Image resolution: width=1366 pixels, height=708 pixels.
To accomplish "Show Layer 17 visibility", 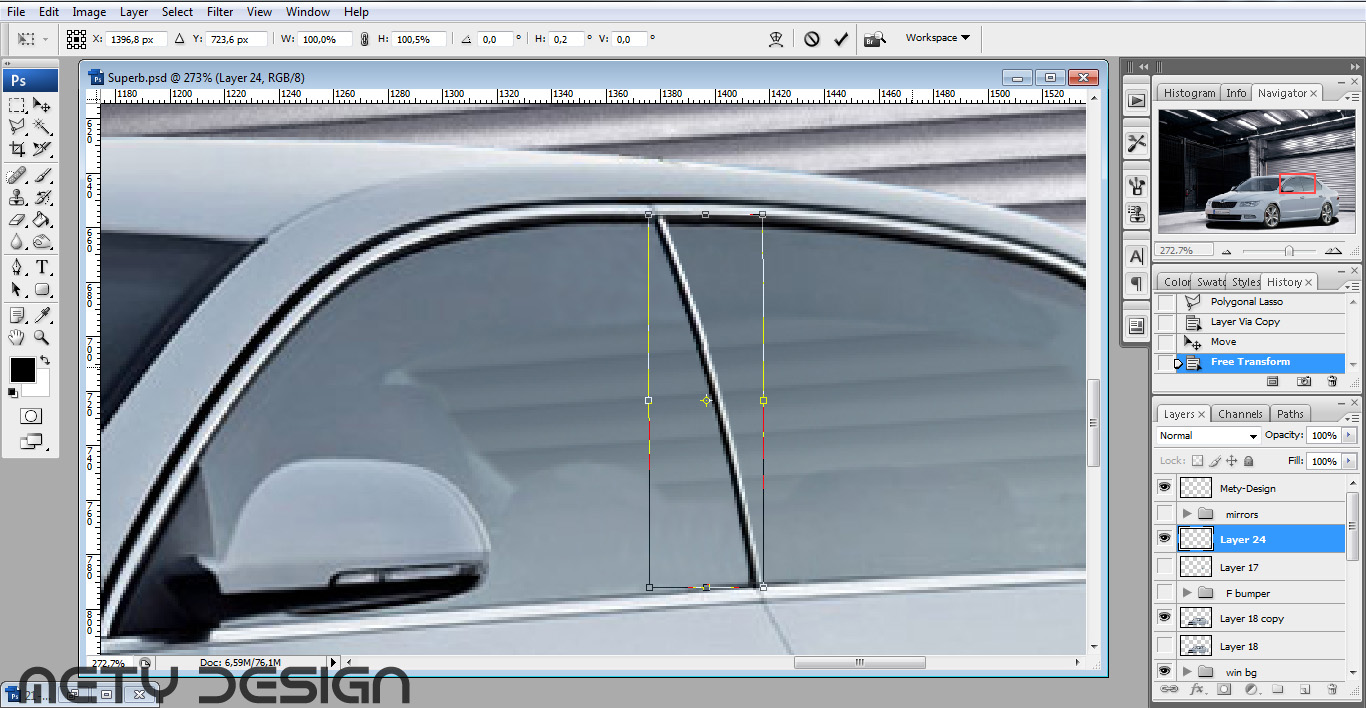I will (x=1164, y=566).
